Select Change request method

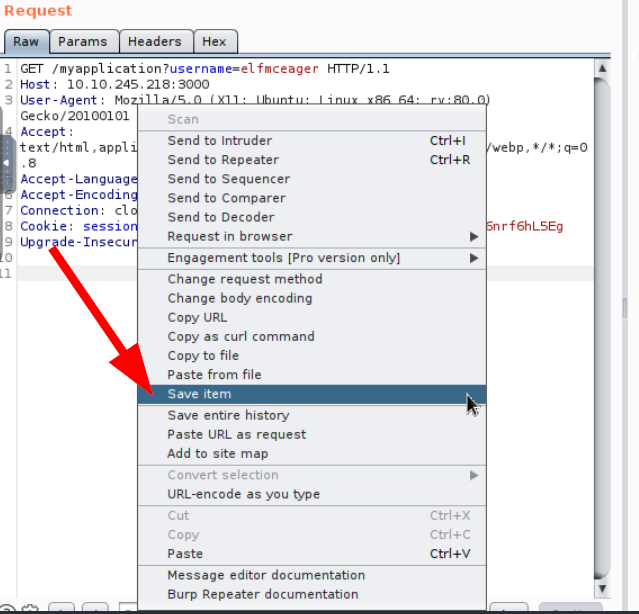[x=244, y=279]
